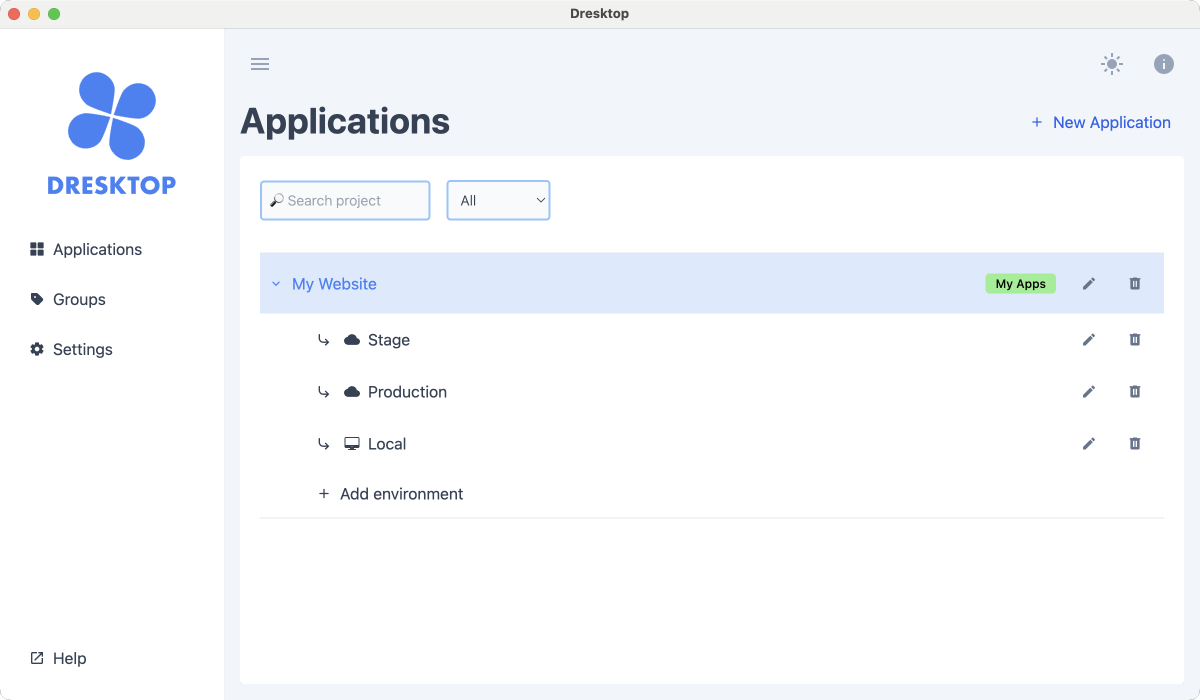This screenshot has height=700, width=1200.
Task: Click the My Apps green tag
Action: tap(1020, 284)
